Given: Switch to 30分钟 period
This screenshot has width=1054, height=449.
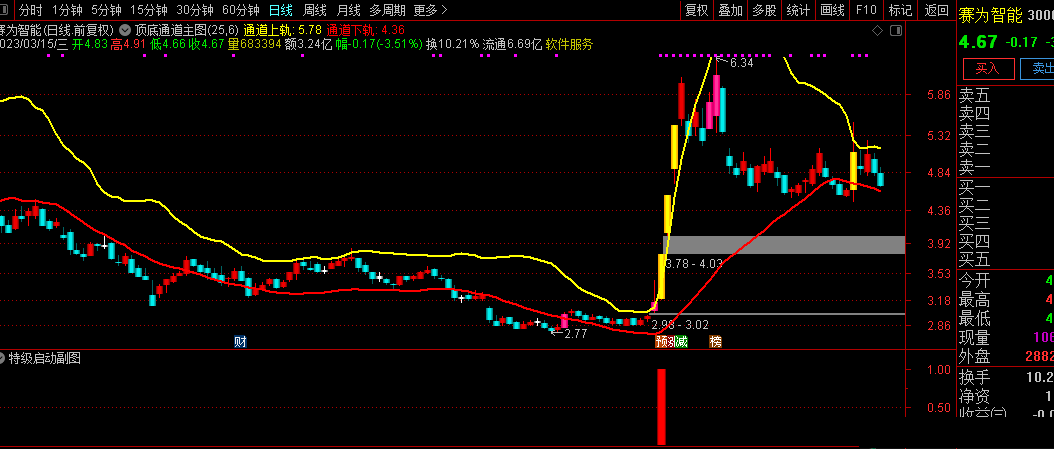Looking at the screenshot, I should (x=195, y=10).
